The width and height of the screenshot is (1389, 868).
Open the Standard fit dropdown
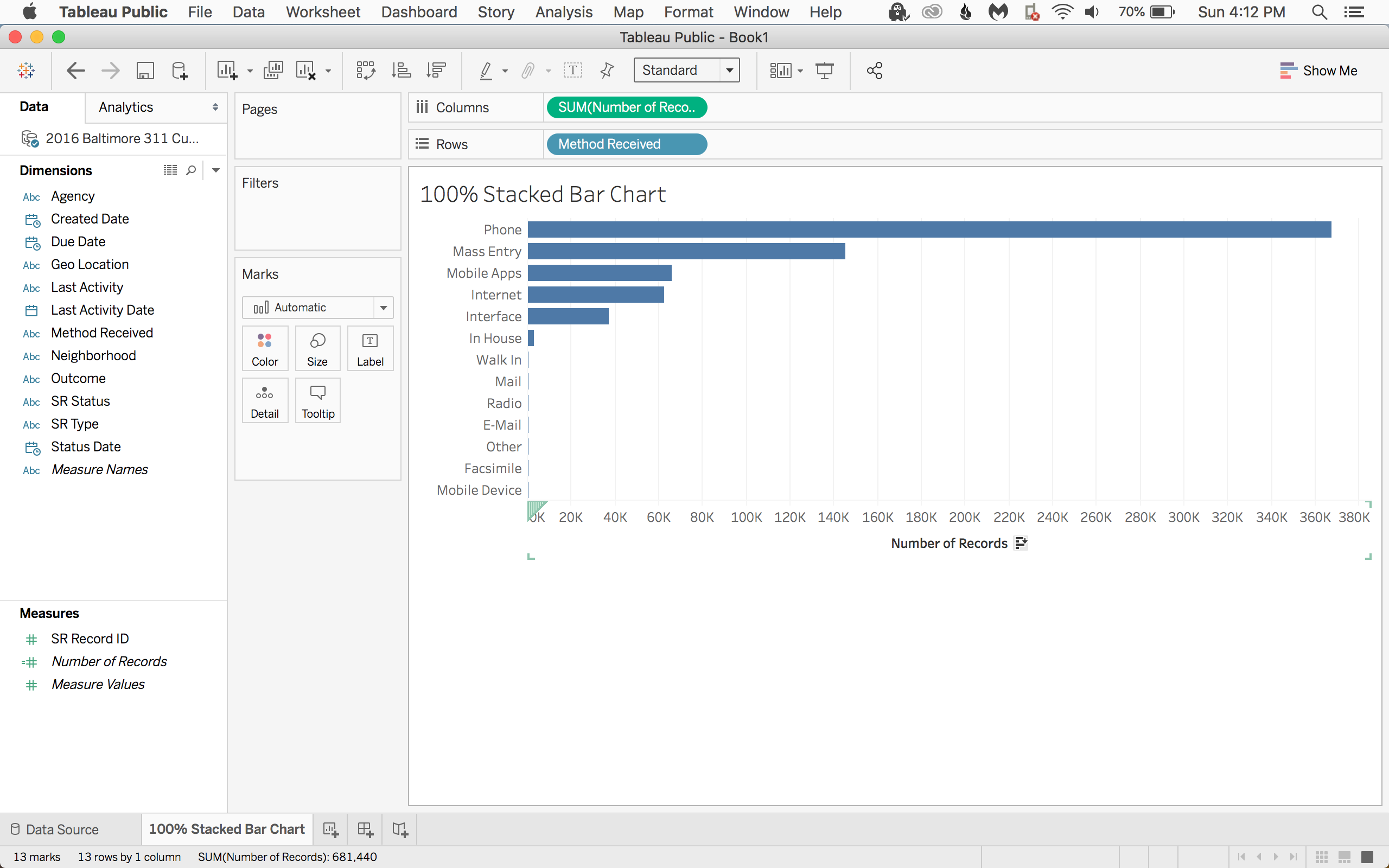tap(686, 70)
